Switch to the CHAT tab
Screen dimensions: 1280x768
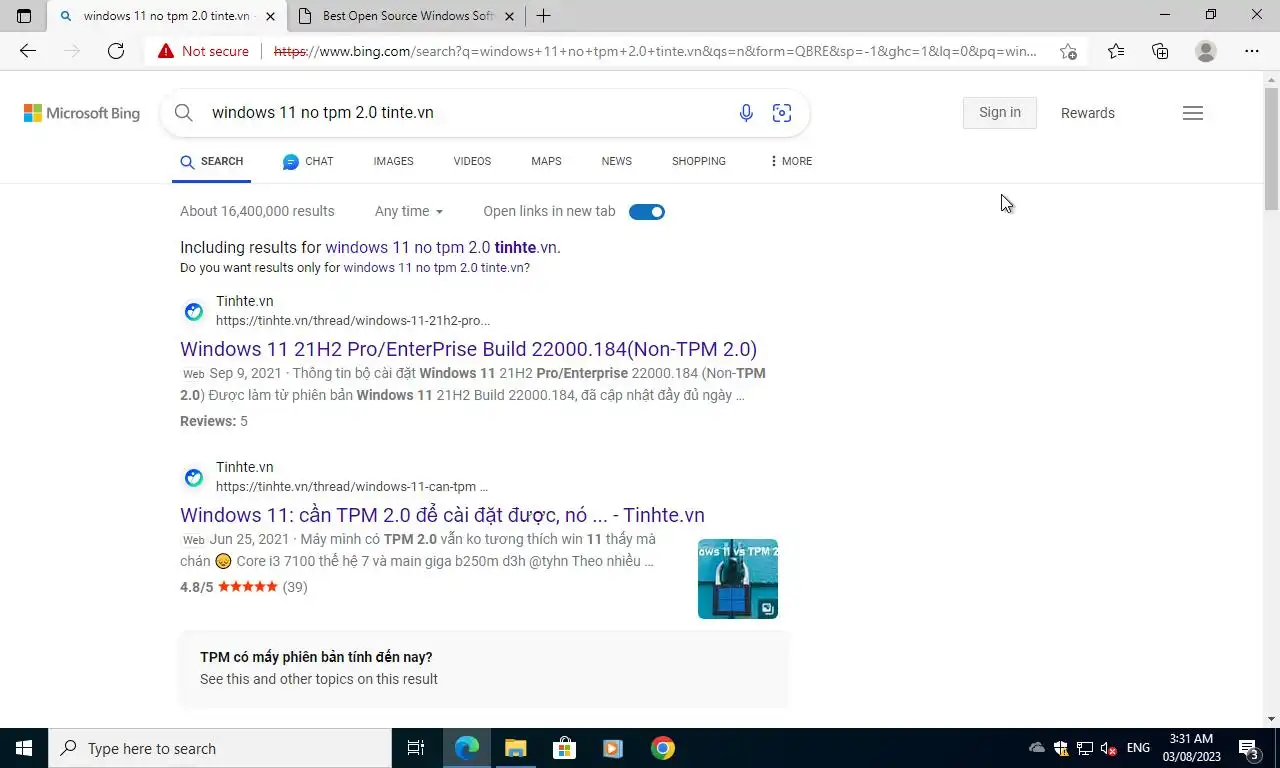(x=308, y=161)
